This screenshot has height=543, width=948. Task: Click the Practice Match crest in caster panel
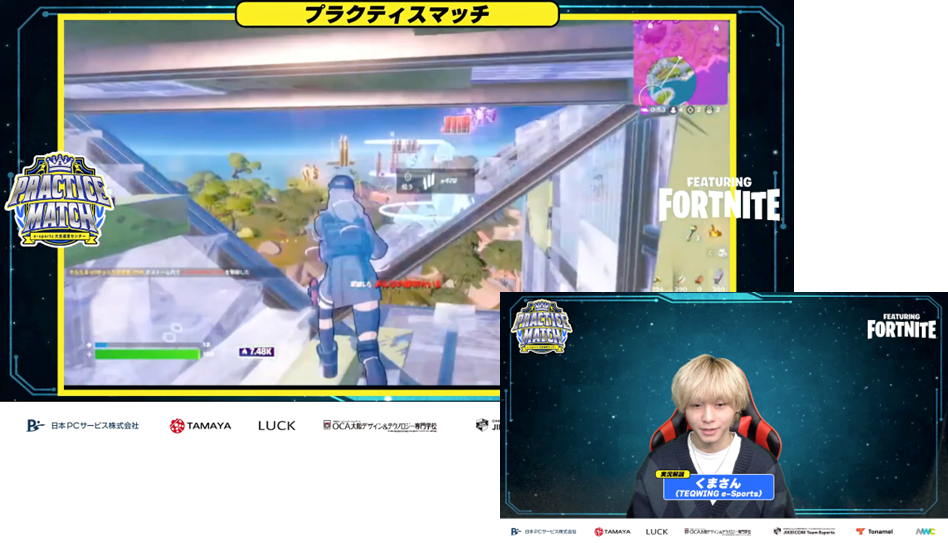click(541, 327)
